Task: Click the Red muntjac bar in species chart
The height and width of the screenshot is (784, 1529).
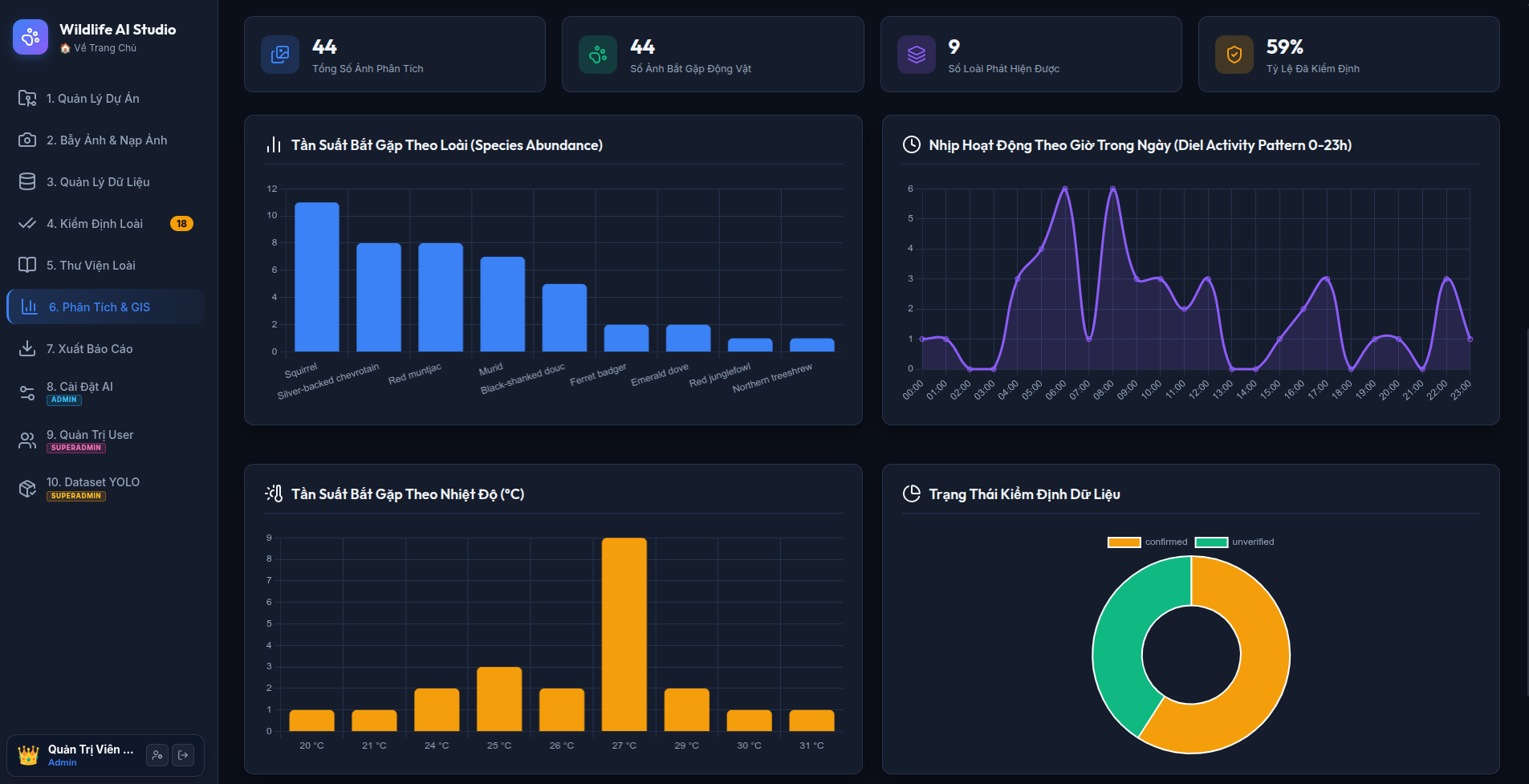Action: 441,297
